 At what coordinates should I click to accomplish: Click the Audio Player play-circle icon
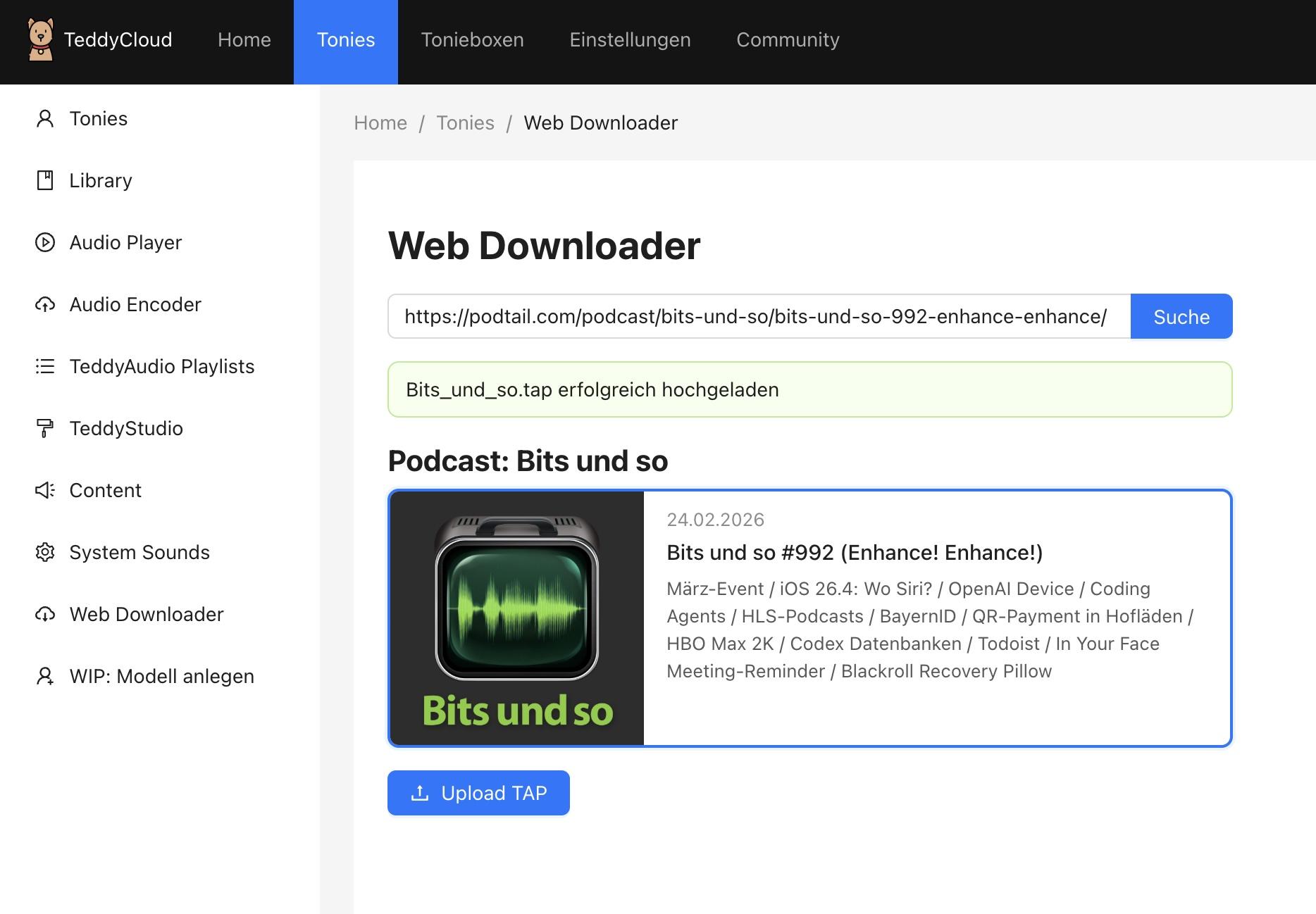pyautogui.click(x=45, y=242)
